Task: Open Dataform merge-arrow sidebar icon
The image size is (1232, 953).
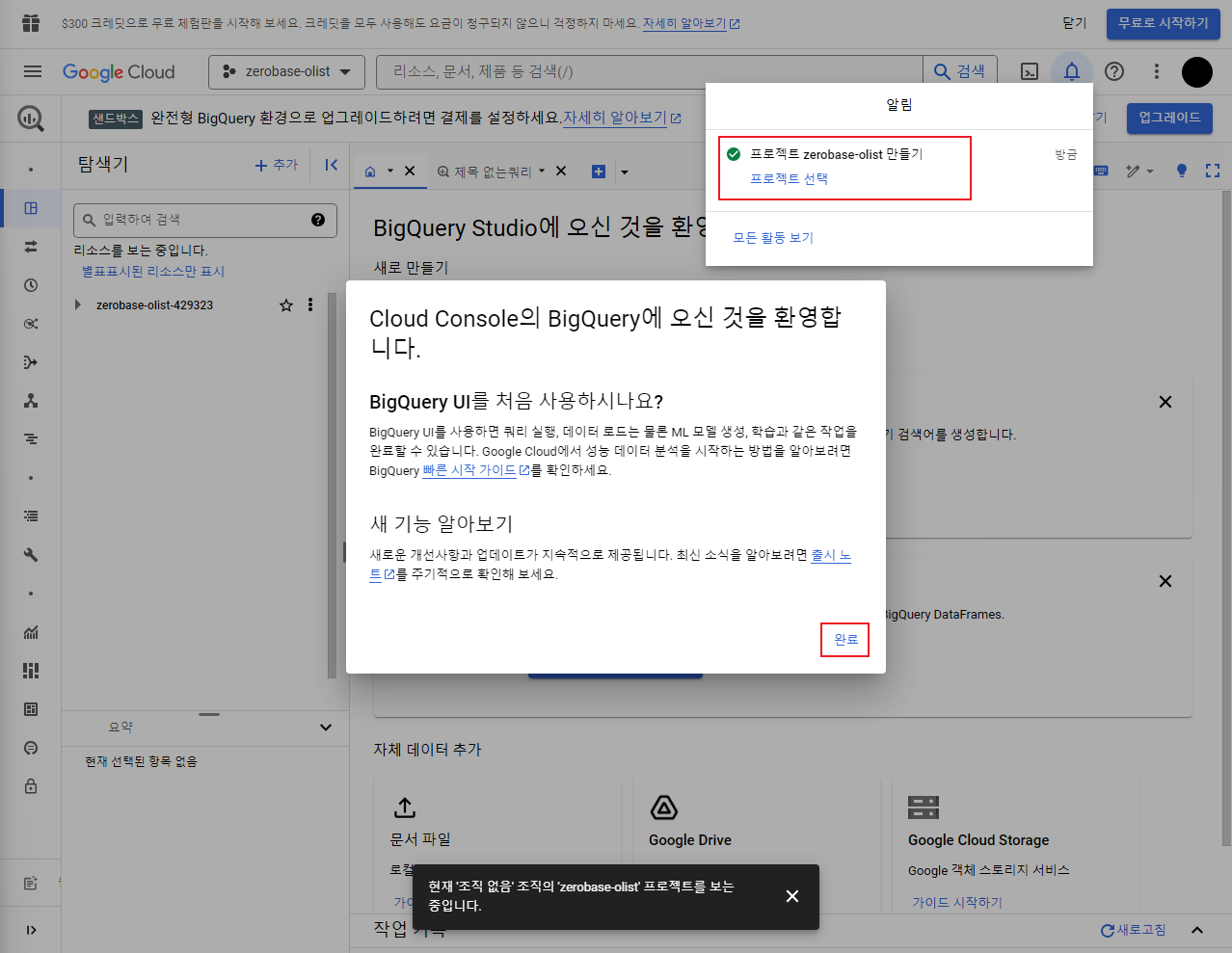Action: click(x=31, y=362)
